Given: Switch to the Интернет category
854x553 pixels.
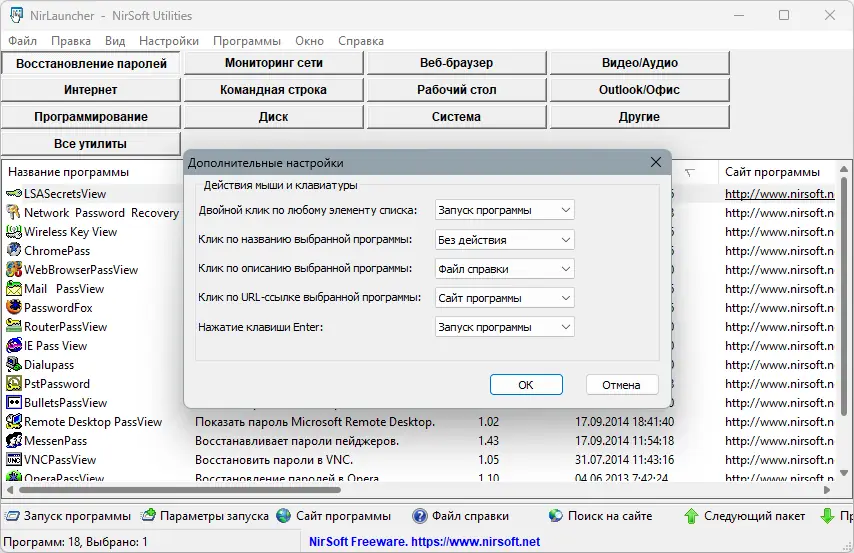Looking at the screenshot, I should [91, 90].
